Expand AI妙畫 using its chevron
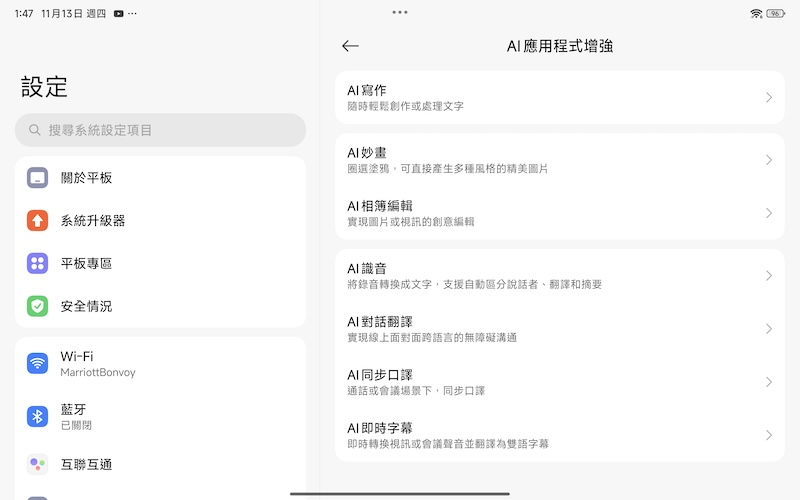 pyautogui.click(x=768, y=160)
